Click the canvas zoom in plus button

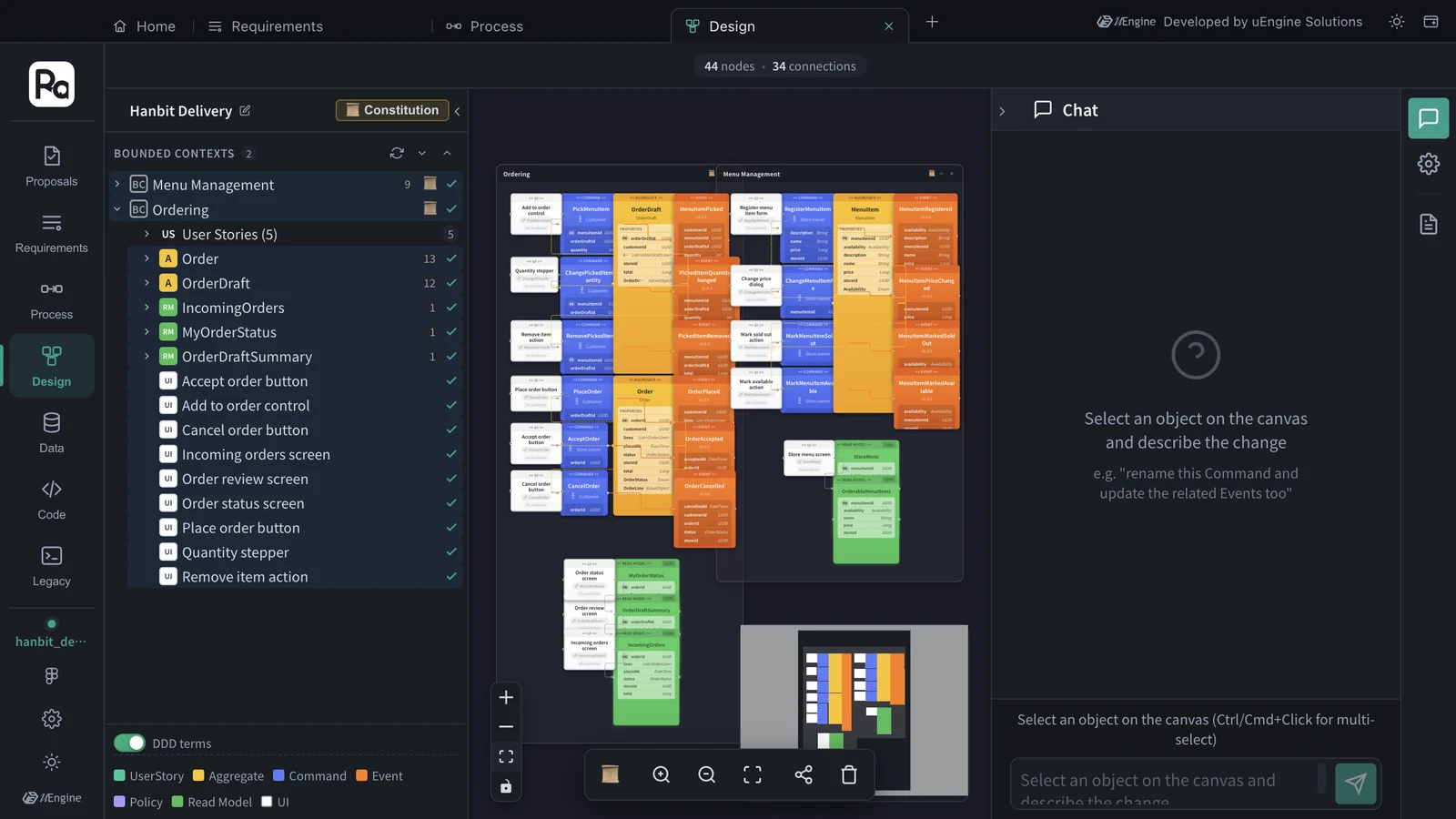point(507,697)
